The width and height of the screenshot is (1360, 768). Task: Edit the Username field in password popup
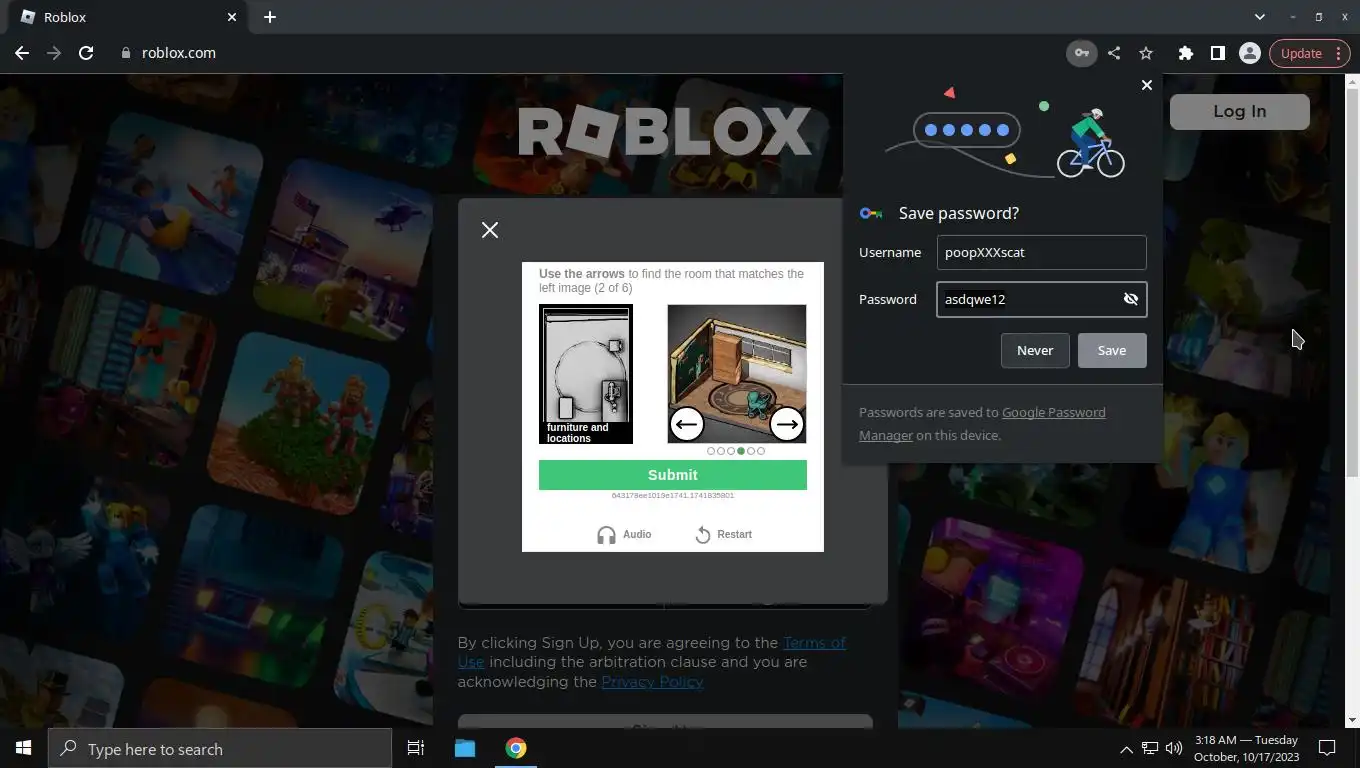pyautogui.click(x=1041, y=252)
